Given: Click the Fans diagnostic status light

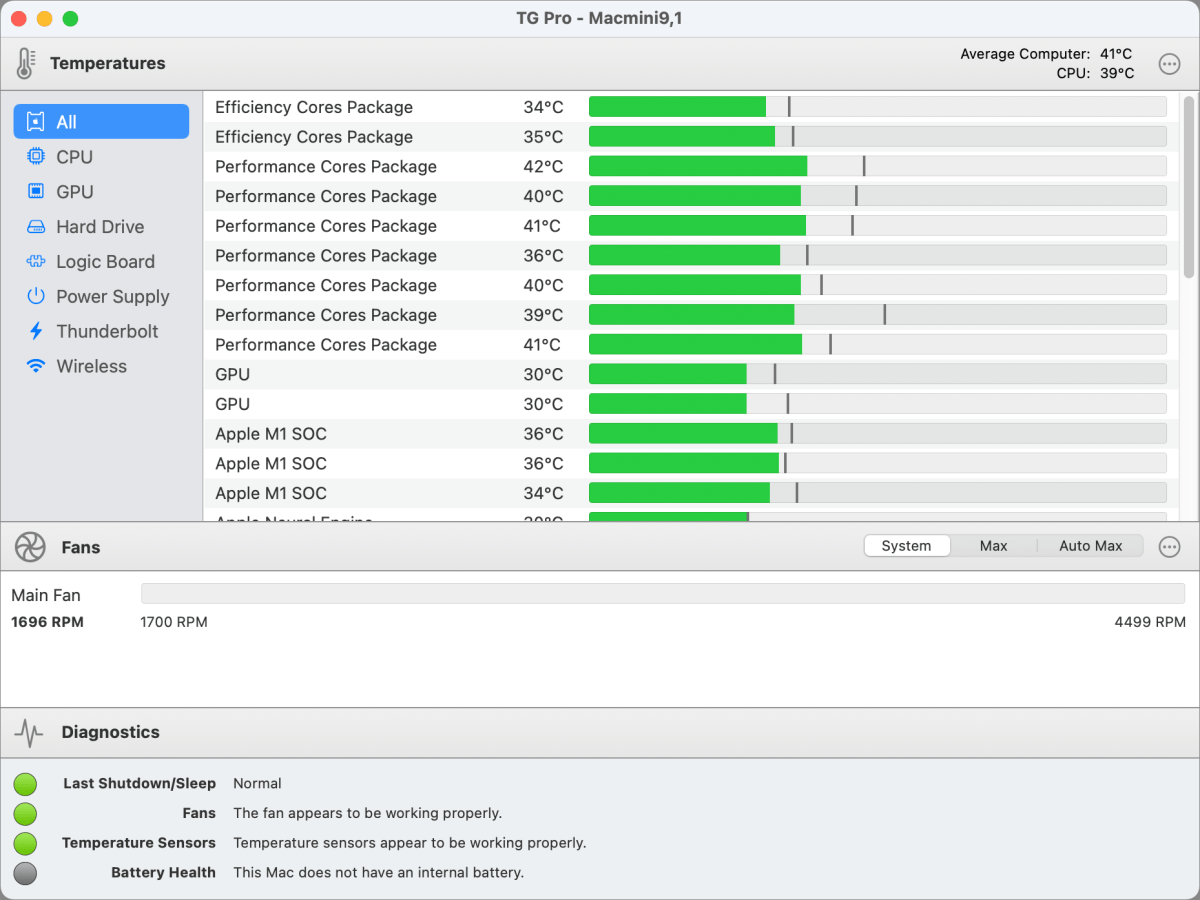Looking at the screenshot, I should (x=25, y=813).
